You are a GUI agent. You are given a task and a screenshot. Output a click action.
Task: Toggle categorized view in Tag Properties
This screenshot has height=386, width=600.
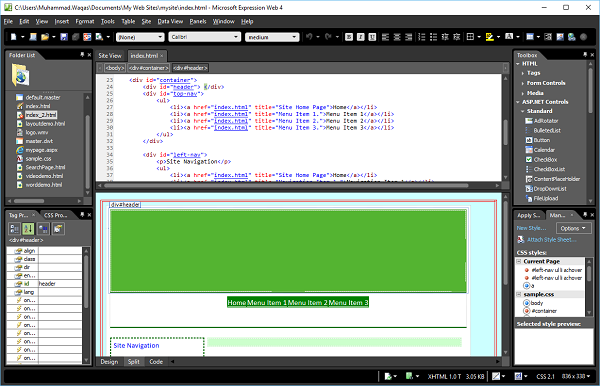click(14, 229)
